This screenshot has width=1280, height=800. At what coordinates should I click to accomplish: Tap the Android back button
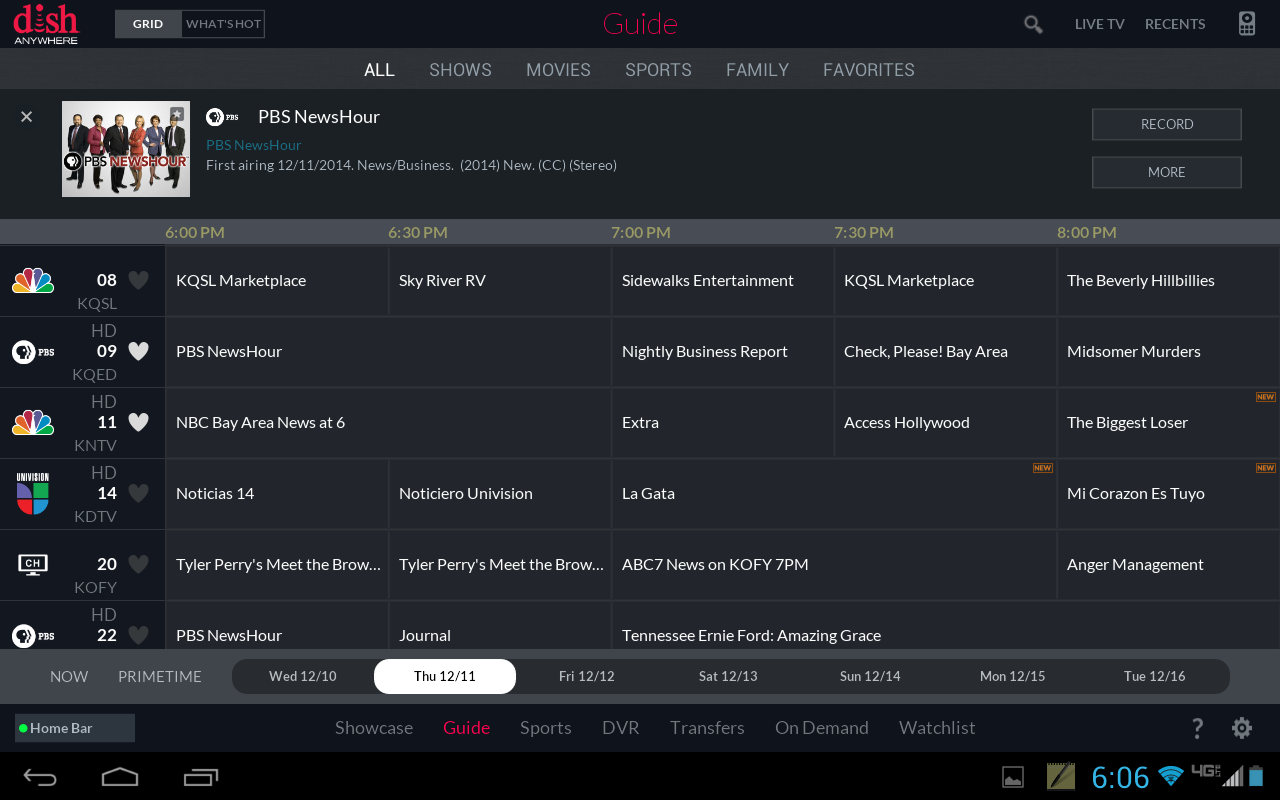[40, 777]
